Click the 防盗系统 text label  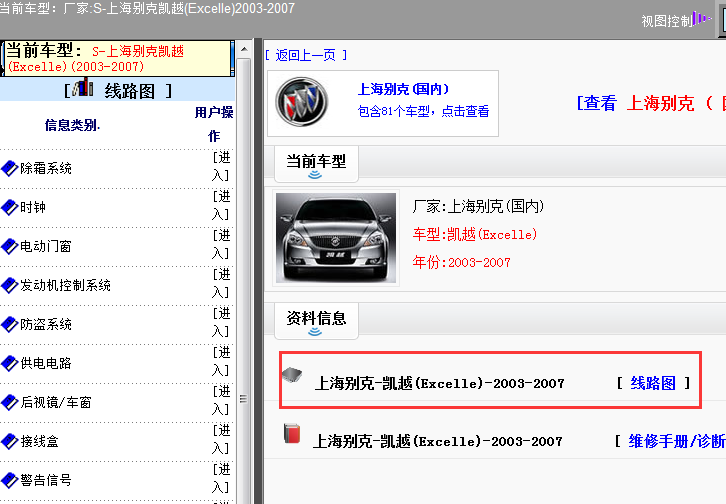(46, 324)
